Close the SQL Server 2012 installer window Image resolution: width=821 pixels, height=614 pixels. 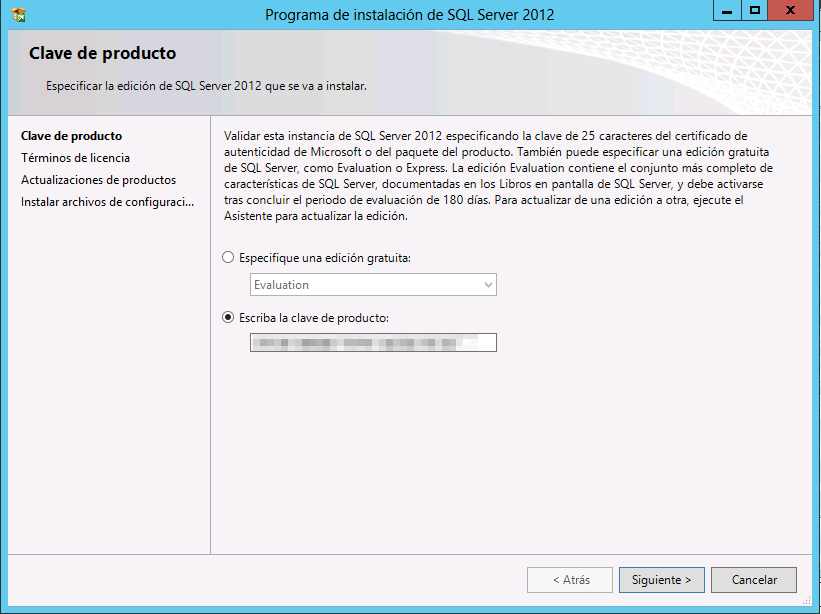click(x=791, y=10)
